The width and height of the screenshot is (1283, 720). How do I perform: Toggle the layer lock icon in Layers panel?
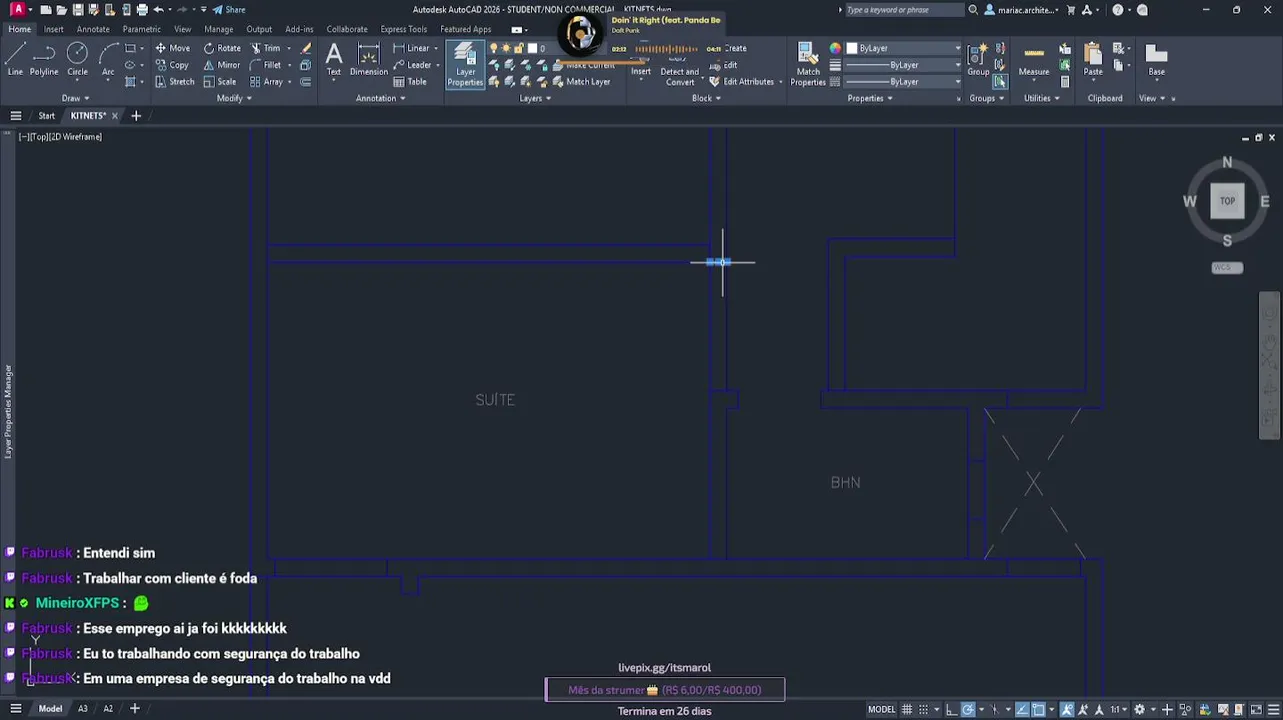tap(518, 48)
